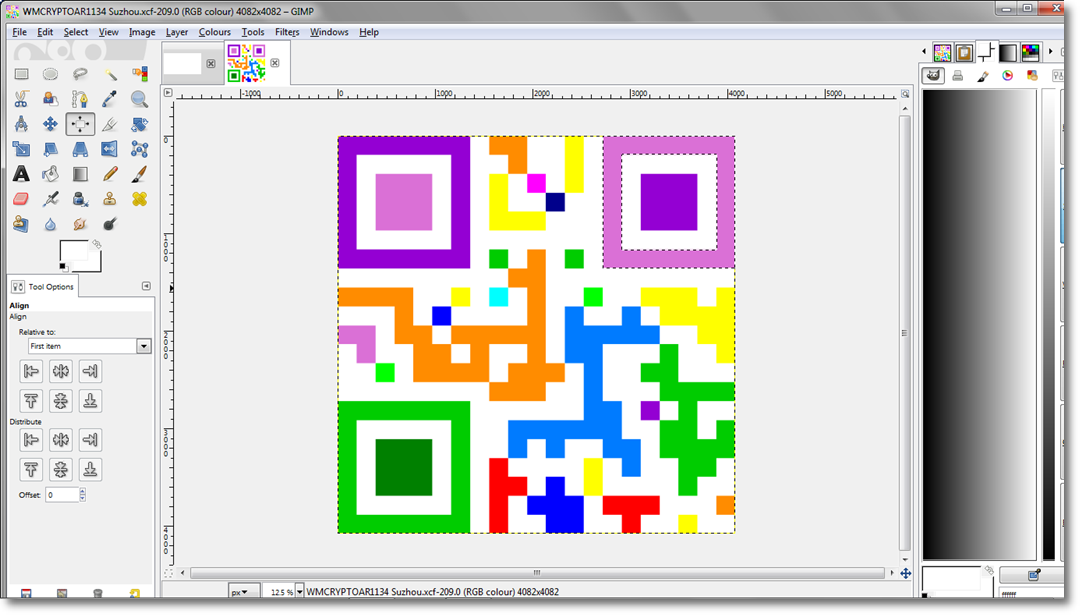The width and height of the screenshot is (1080, 615).
Task: Open the File menu
Action: pos(19,32)
